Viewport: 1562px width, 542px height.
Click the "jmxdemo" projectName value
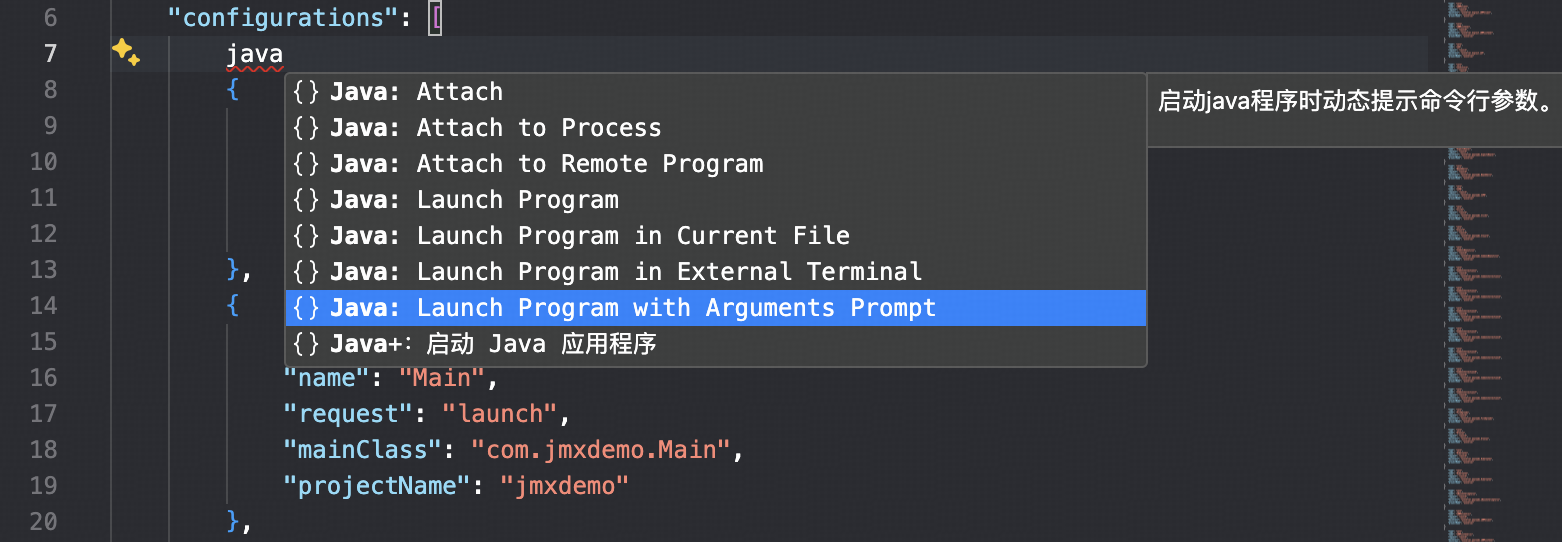click(x=565, y=486)
